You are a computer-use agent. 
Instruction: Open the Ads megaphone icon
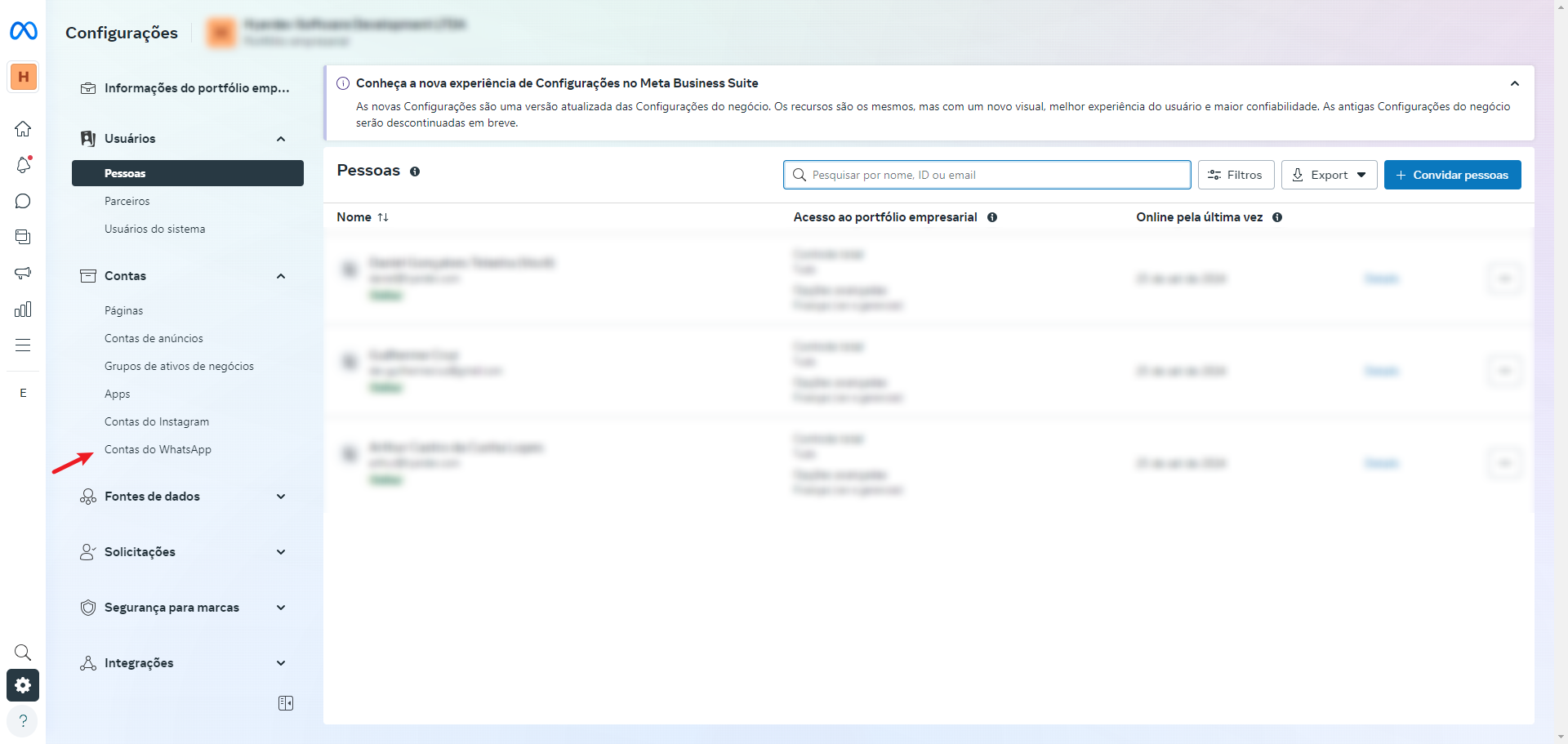(x=23, y=273)
